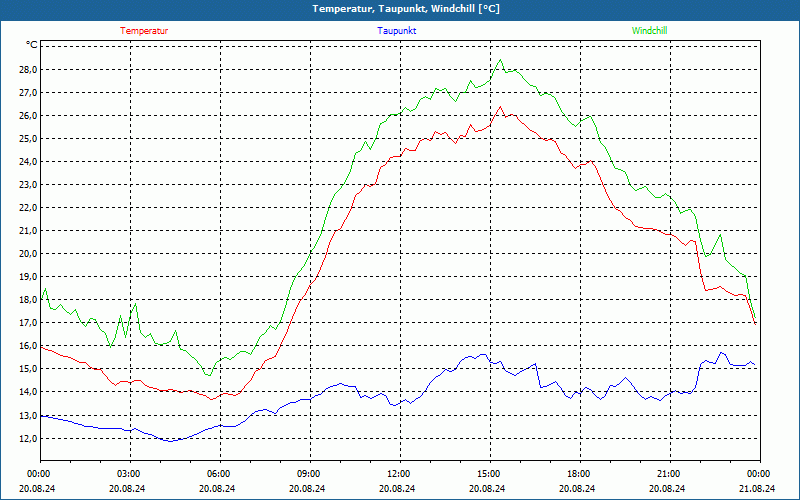Image resolution: width=800 pixels, height=500 pixels.
Task: Click the 21.08.24 date label
Action: tap(757, 488)
